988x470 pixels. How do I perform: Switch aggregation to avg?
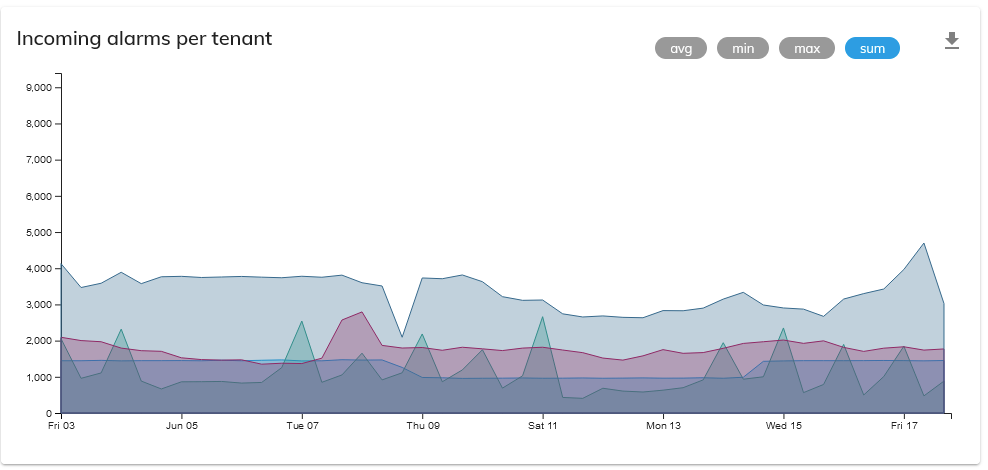681,48
